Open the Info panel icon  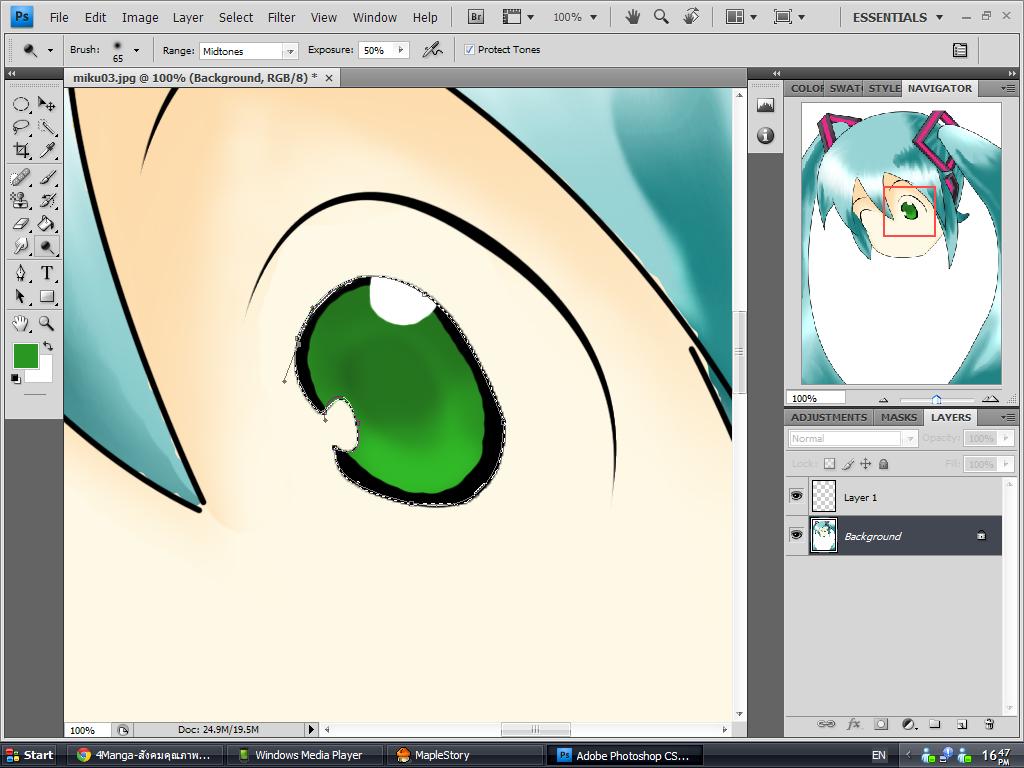765,136
